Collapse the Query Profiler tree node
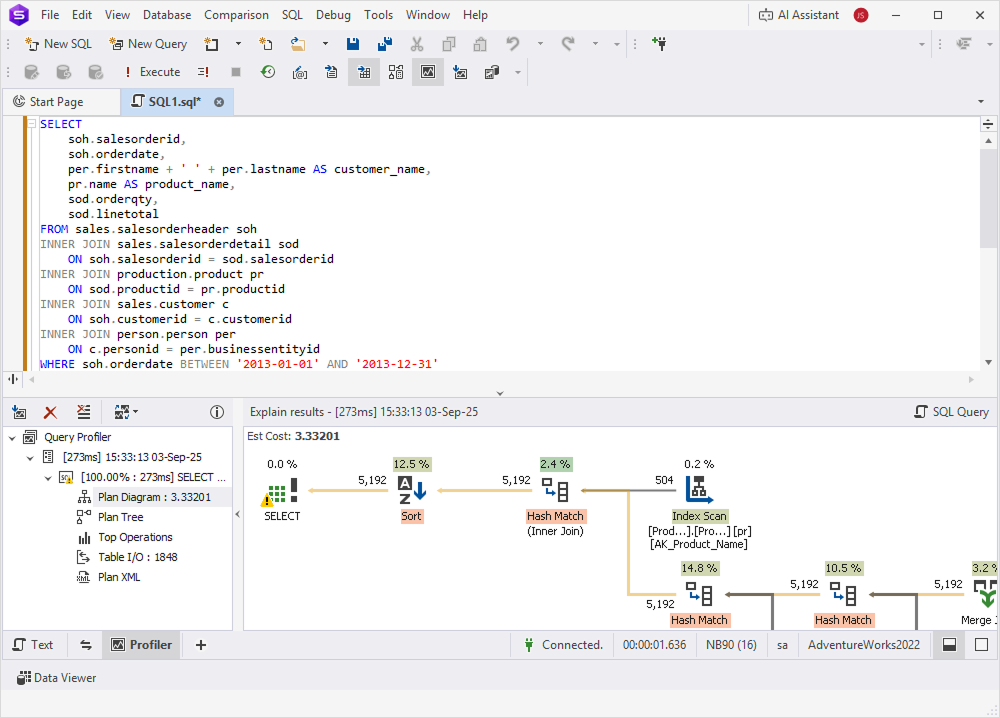 (x=12, y=437)
